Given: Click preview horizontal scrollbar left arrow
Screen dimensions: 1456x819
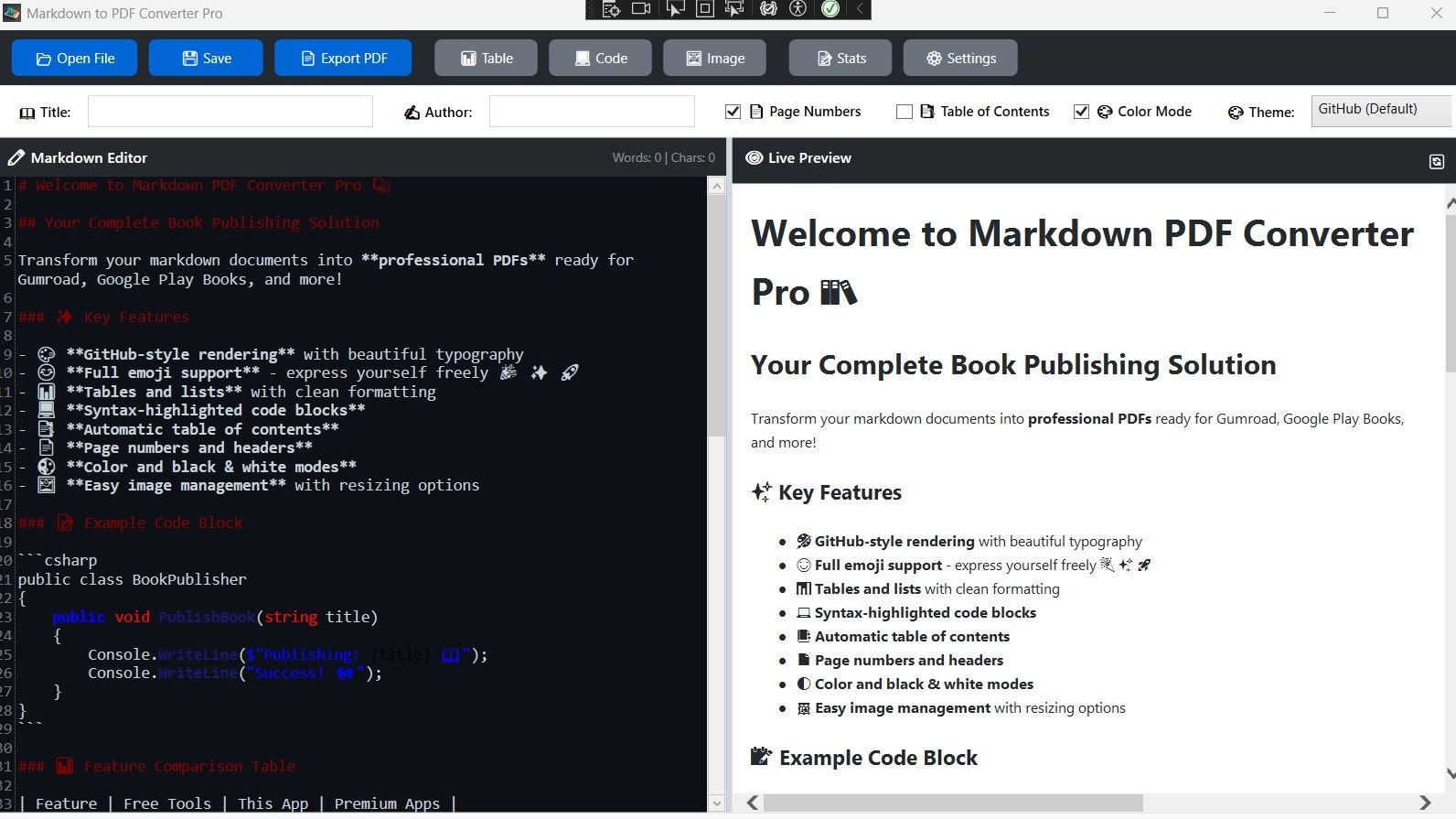Looking at the screenshot, I should [753, 803].
